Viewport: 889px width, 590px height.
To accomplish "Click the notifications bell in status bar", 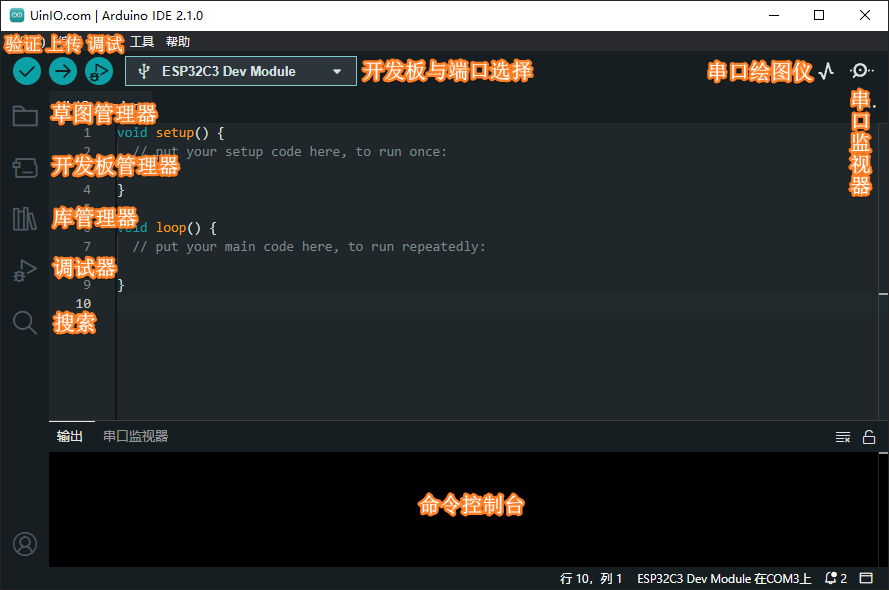I will pos(836,578).
